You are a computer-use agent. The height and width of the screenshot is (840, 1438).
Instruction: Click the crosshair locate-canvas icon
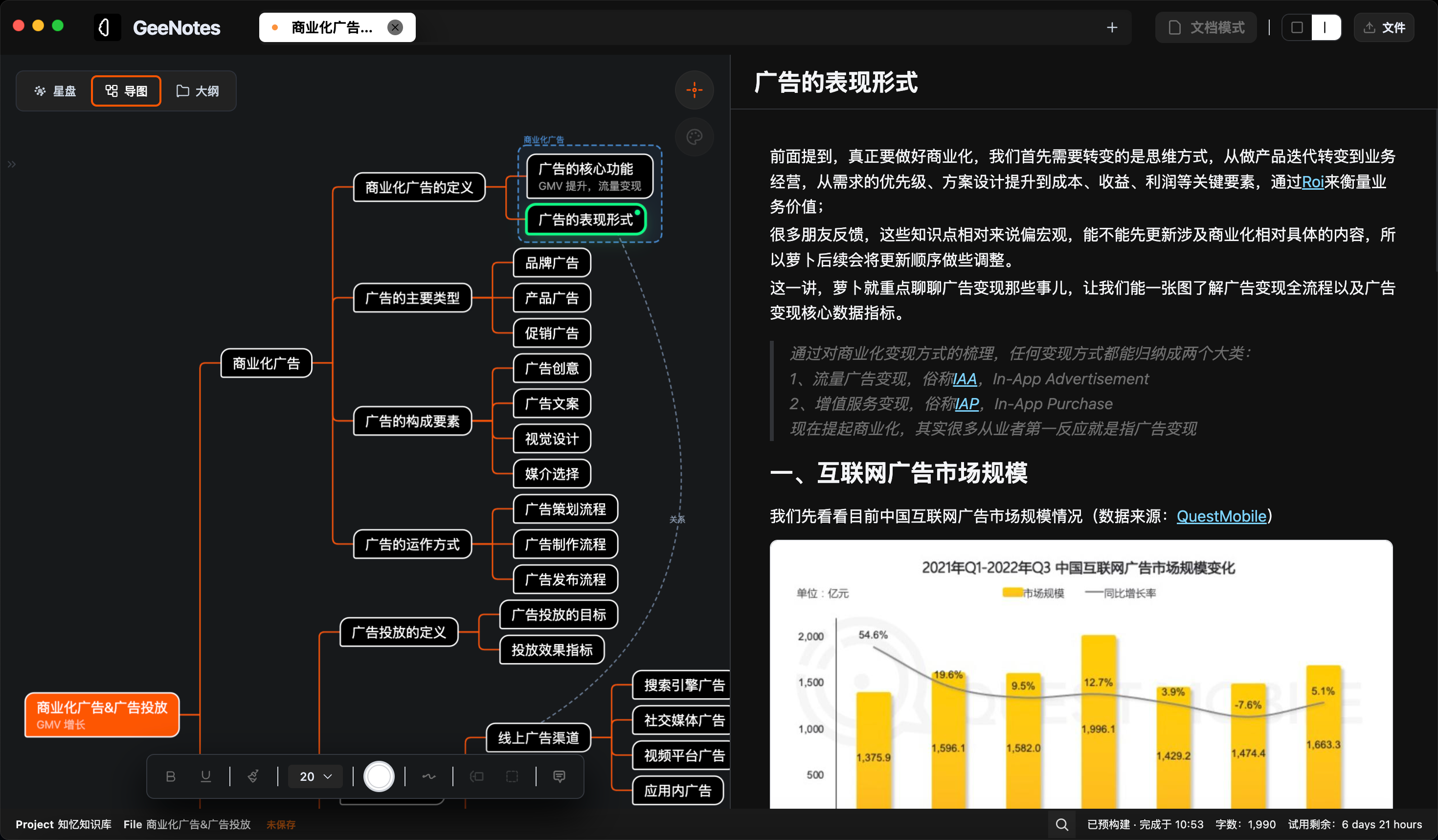pyautogui.click(x=694, y=89)
